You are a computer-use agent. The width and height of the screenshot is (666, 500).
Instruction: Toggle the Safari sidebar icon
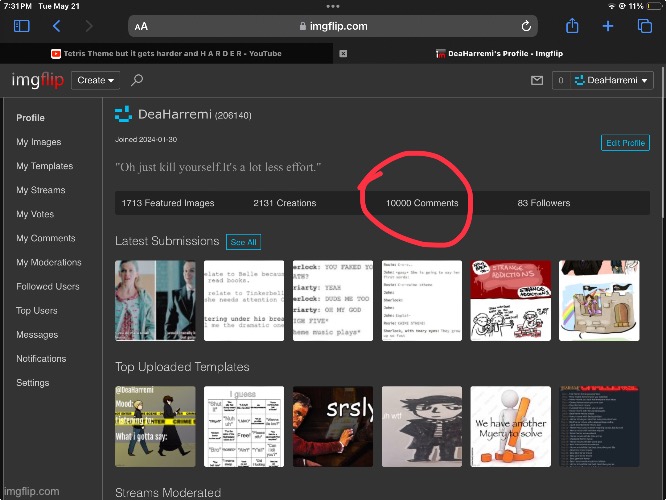pyautogui.click(x=22, y=27)
